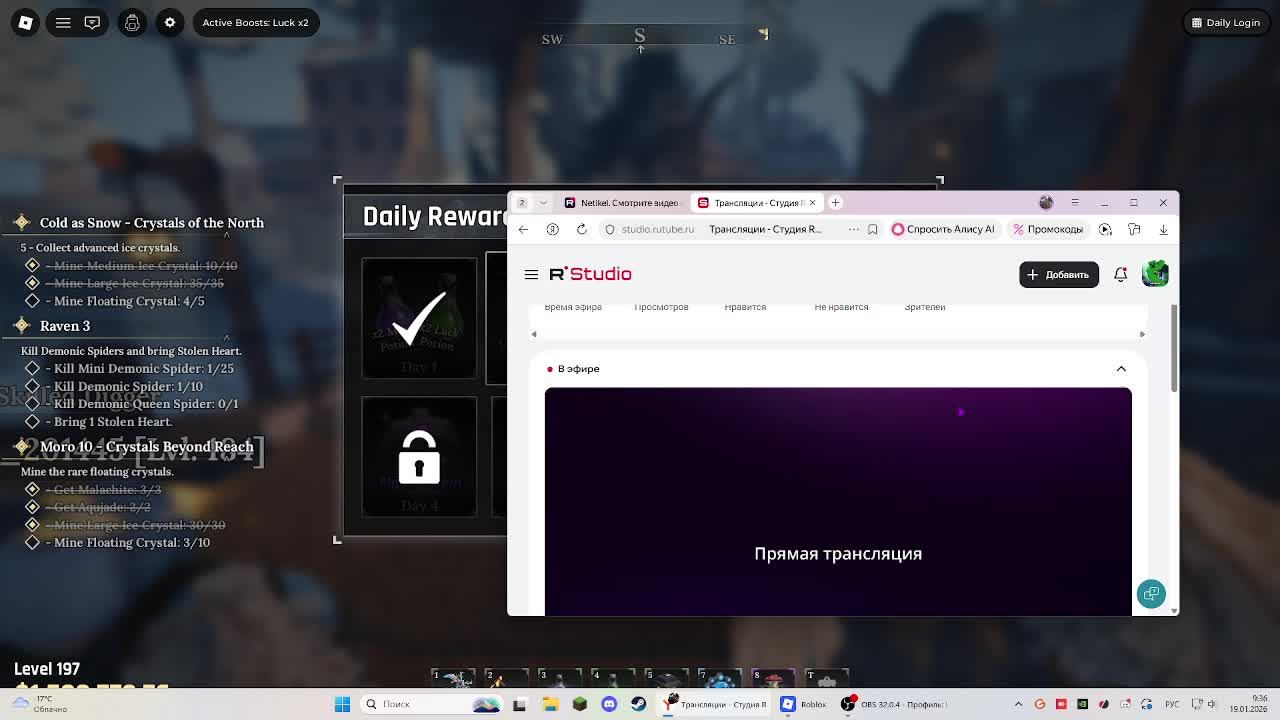Open the in-game chat panel
The height and width of the screenshot is (720, 1280).
tap(92, 22)
